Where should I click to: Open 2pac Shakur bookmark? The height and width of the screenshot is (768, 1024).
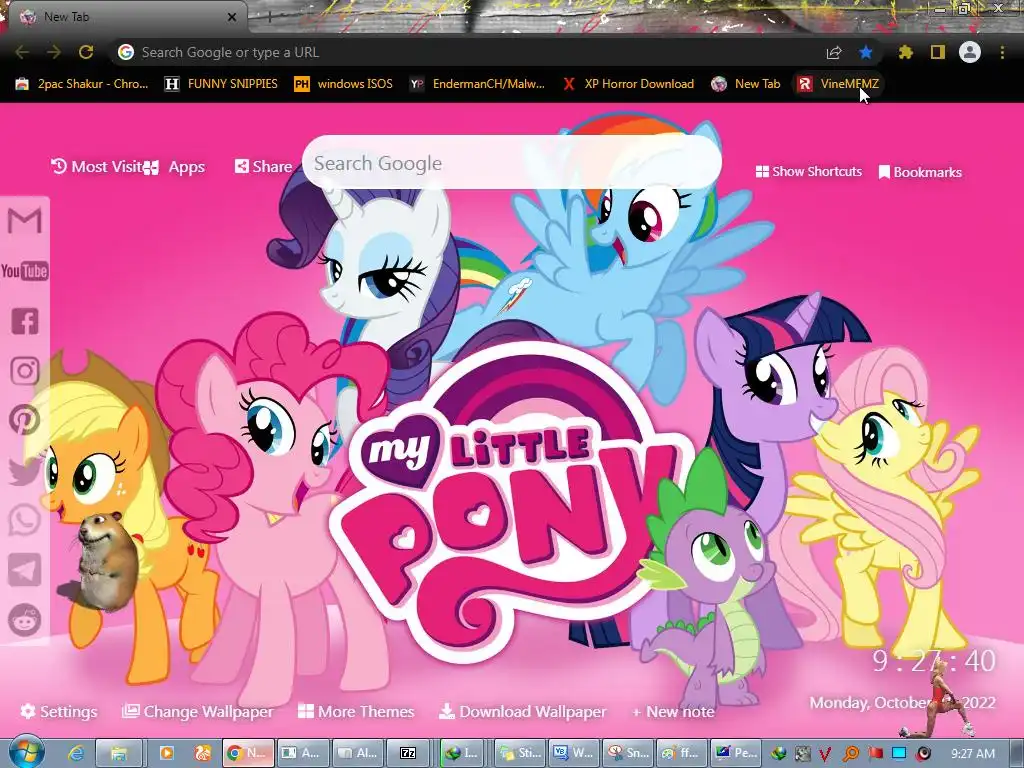(82, 84)
